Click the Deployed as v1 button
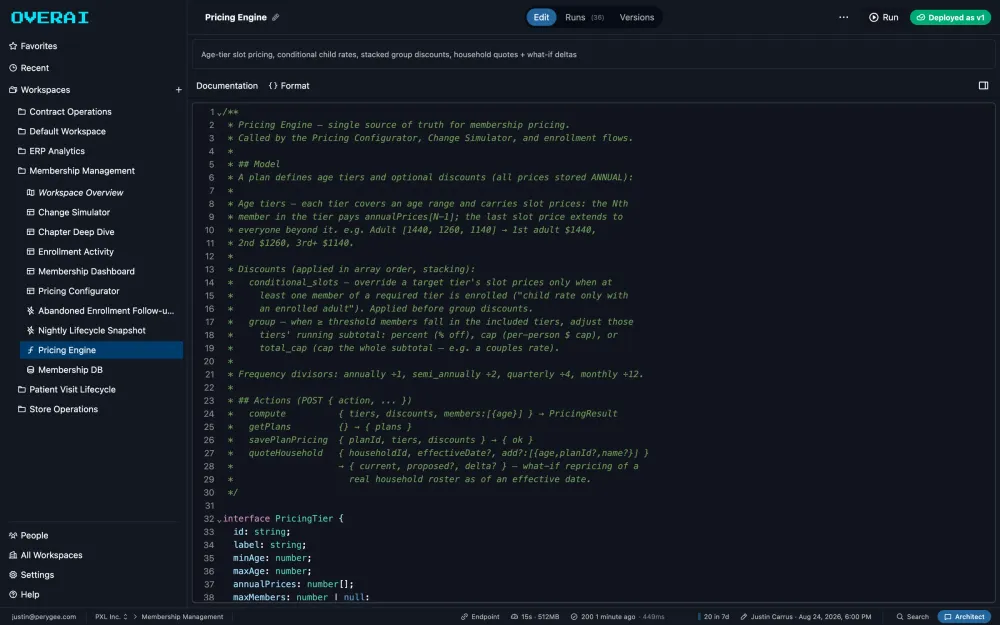 click(x=950, y=17)
